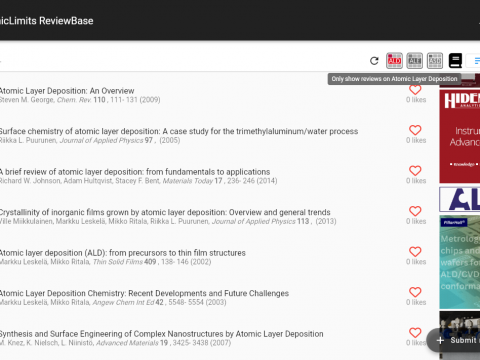The height and width of the screenshot is (360, 480).
Task: Click '0 likes' under the George overview
Action: click(x=416, y=100)
